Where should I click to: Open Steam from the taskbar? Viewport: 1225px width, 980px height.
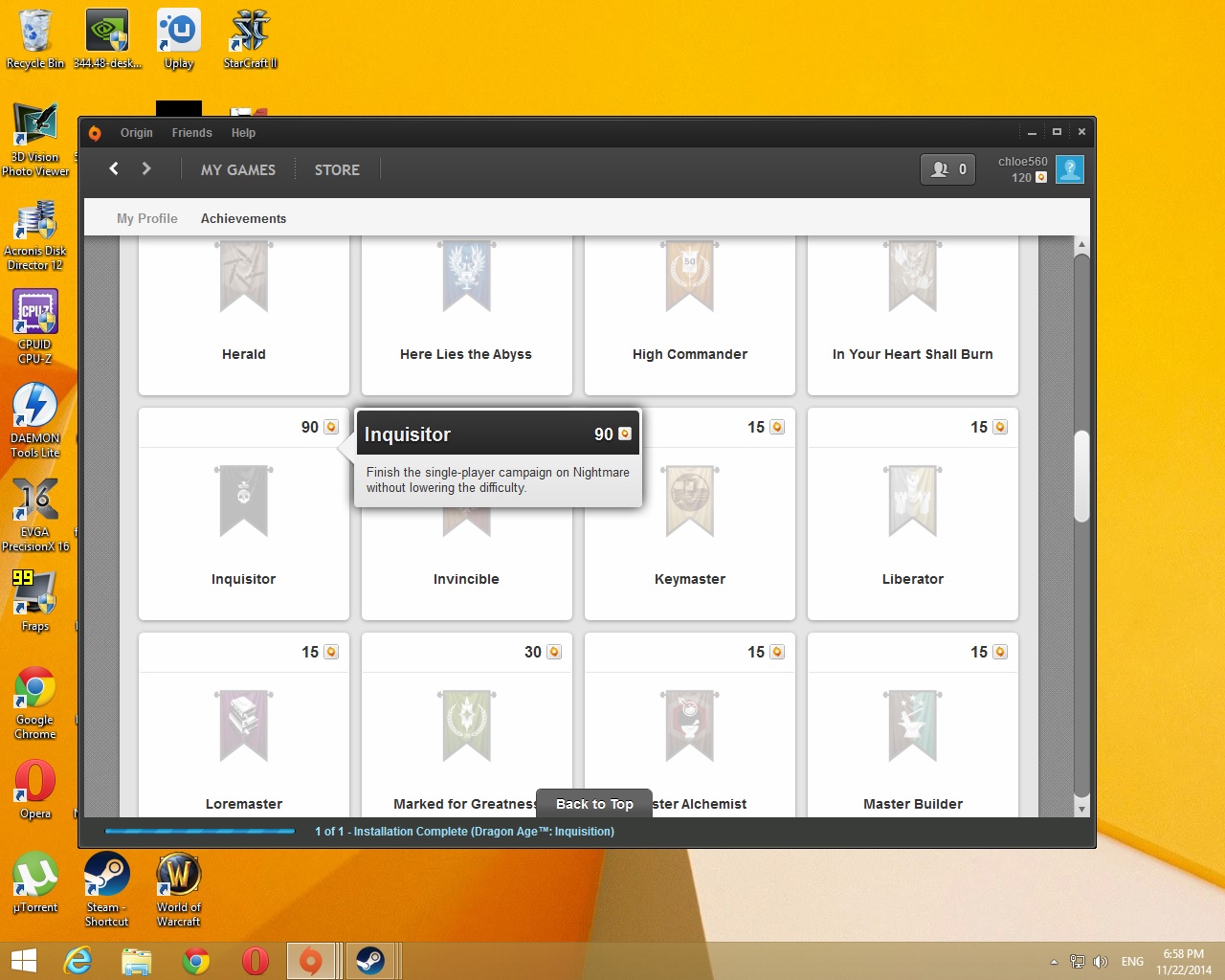(370, 960)
